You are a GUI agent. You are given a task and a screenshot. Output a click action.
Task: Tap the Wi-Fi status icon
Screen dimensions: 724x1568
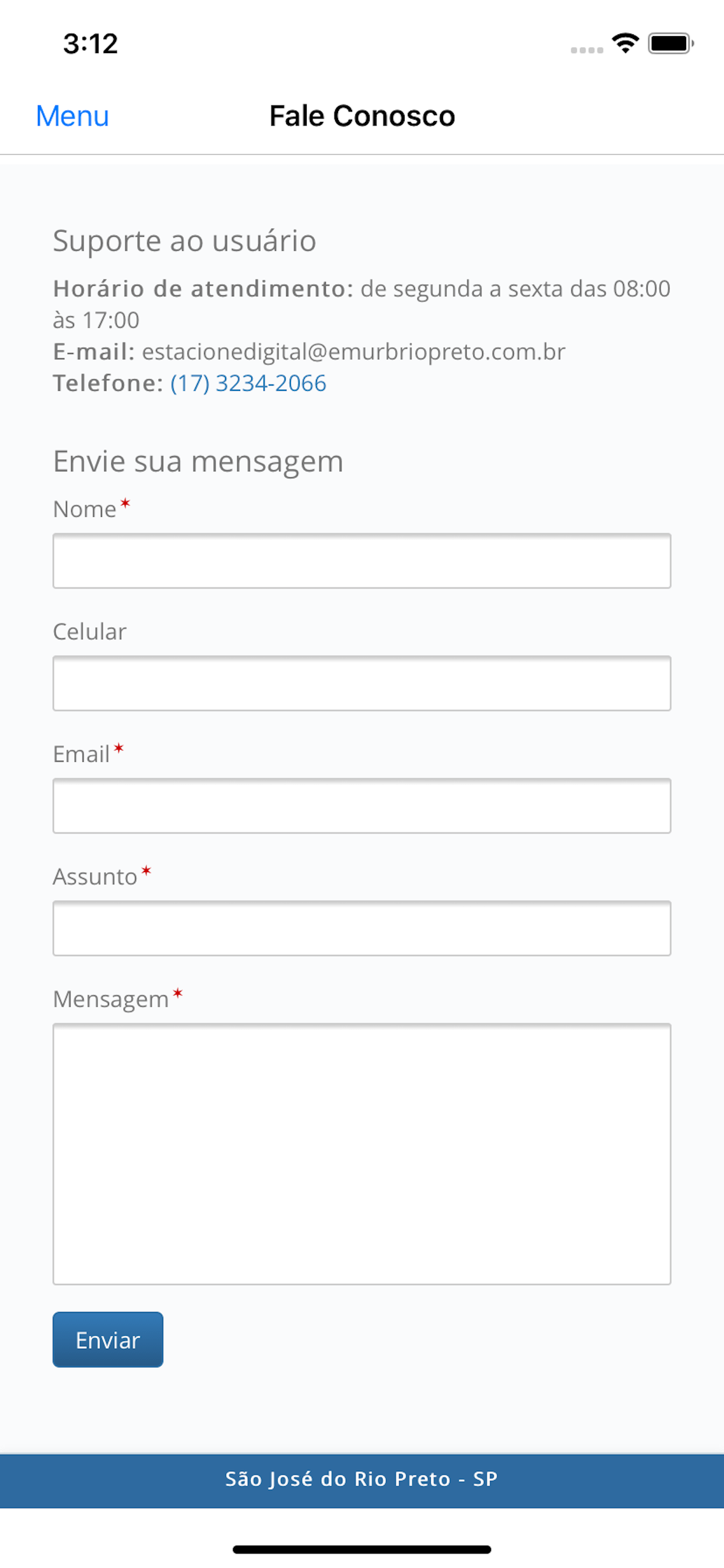tap(625, 43)
